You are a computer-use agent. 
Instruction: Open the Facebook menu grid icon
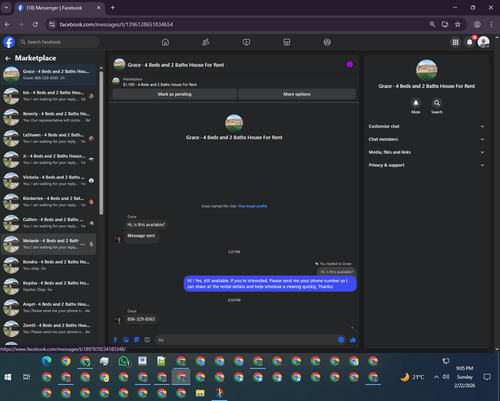455,42
